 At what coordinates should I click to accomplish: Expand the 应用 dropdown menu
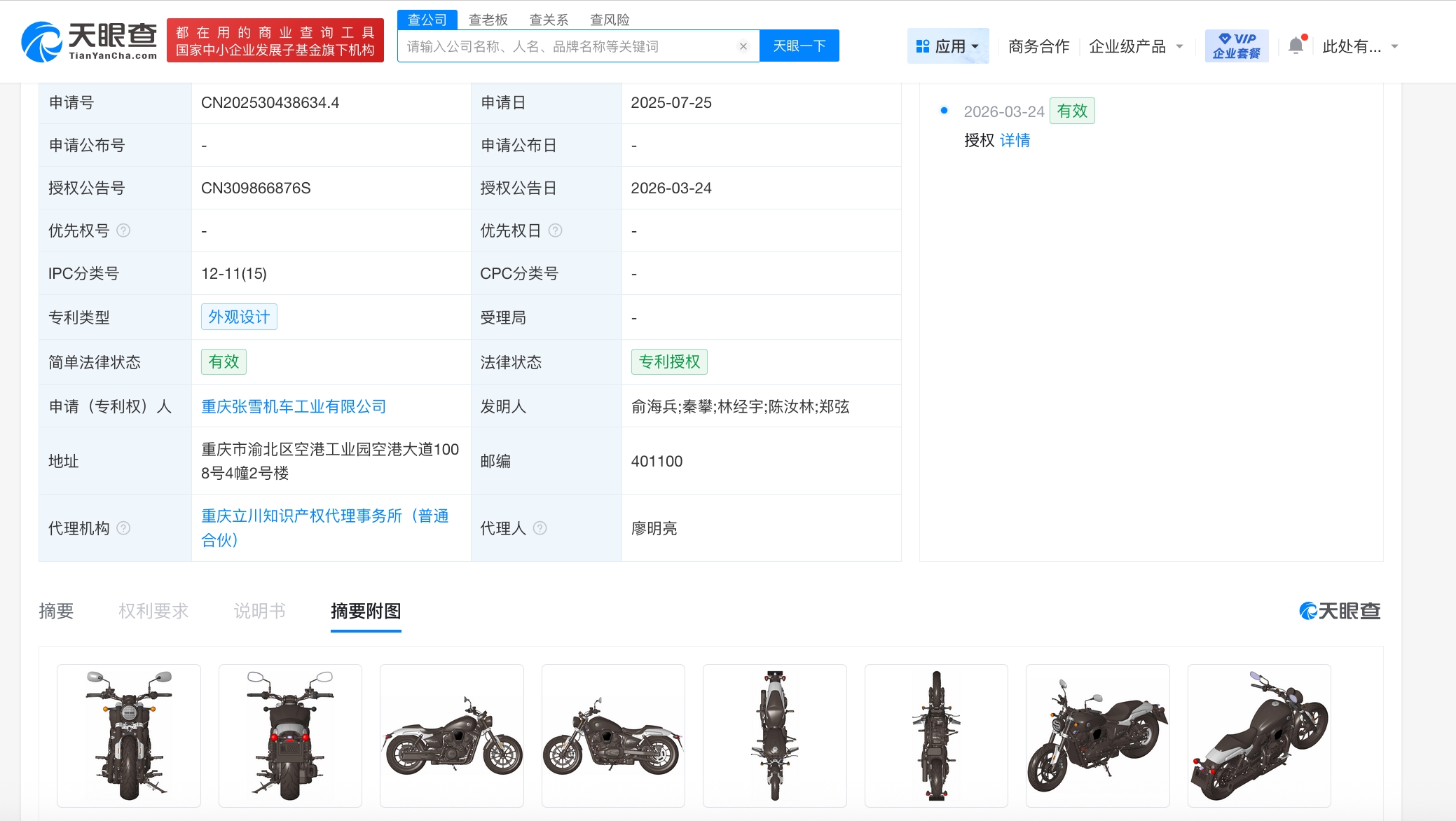tap(947, 46)
